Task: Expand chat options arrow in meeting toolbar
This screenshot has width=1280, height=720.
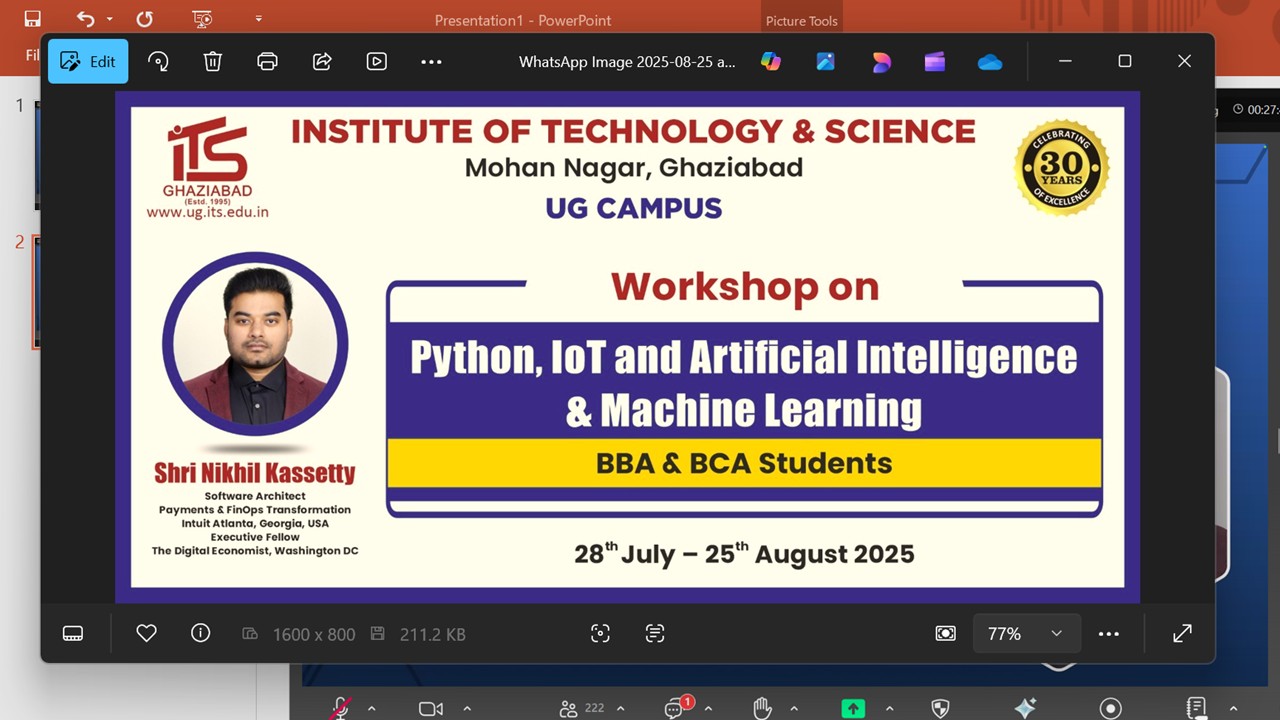Action: coord(708,708)
